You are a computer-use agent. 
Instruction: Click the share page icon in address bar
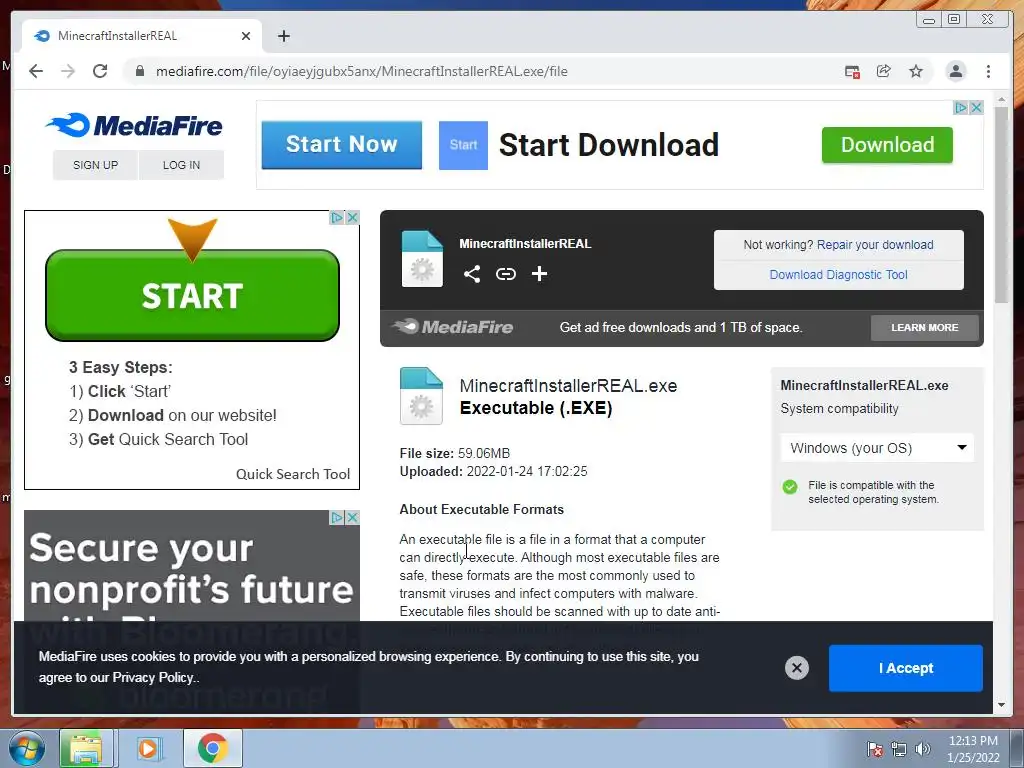[x=884, y=71]
